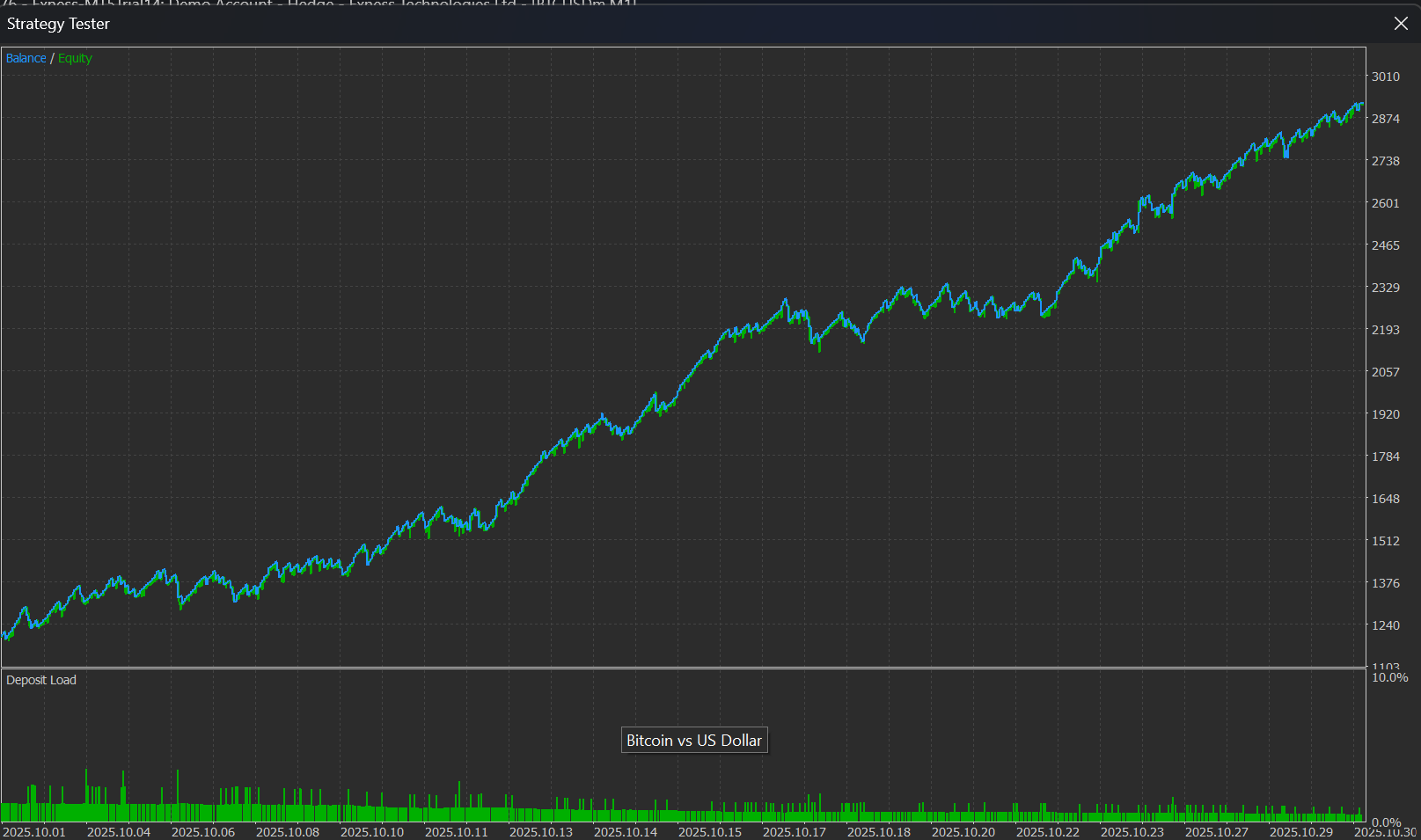Select the 2874 value on the balance axis
The height and width of the screenshot is (840, 1421).
pyautogui.click(x=1386, y=119)
